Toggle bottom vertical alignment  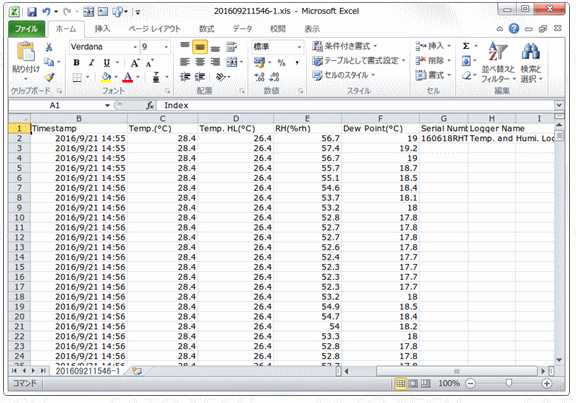[x=215, y=47]
